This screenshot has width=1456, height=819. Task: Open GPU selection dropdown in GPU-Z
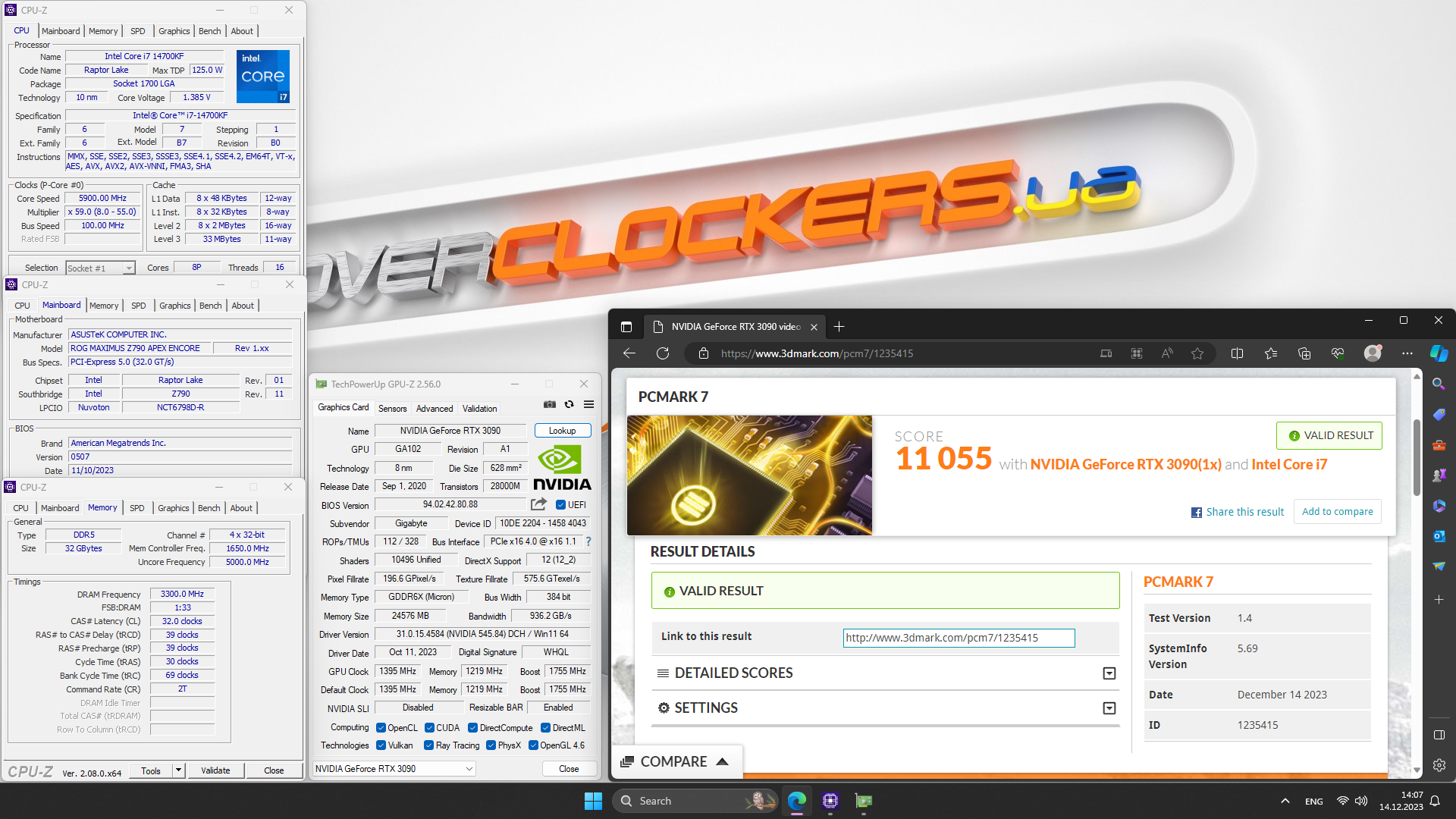[394, 769]
